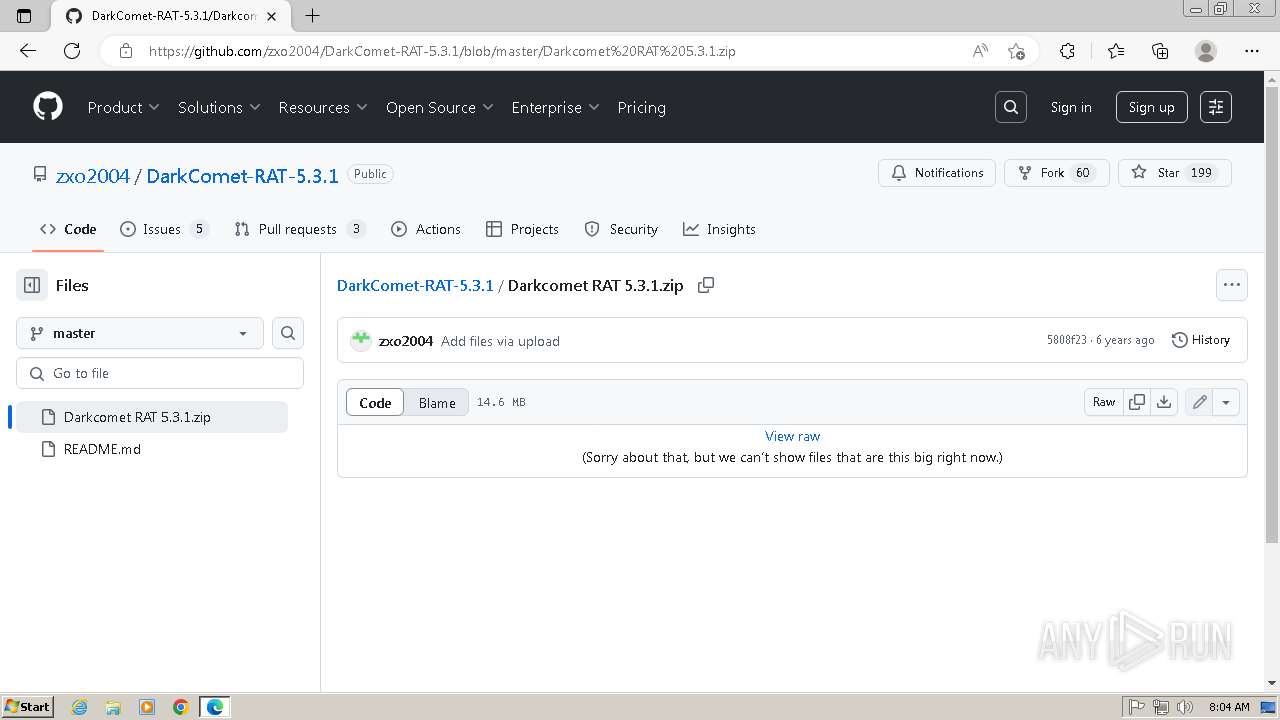Copy the raw file contents
The height and width of the screenshot is (720, 1280).
1137,402
